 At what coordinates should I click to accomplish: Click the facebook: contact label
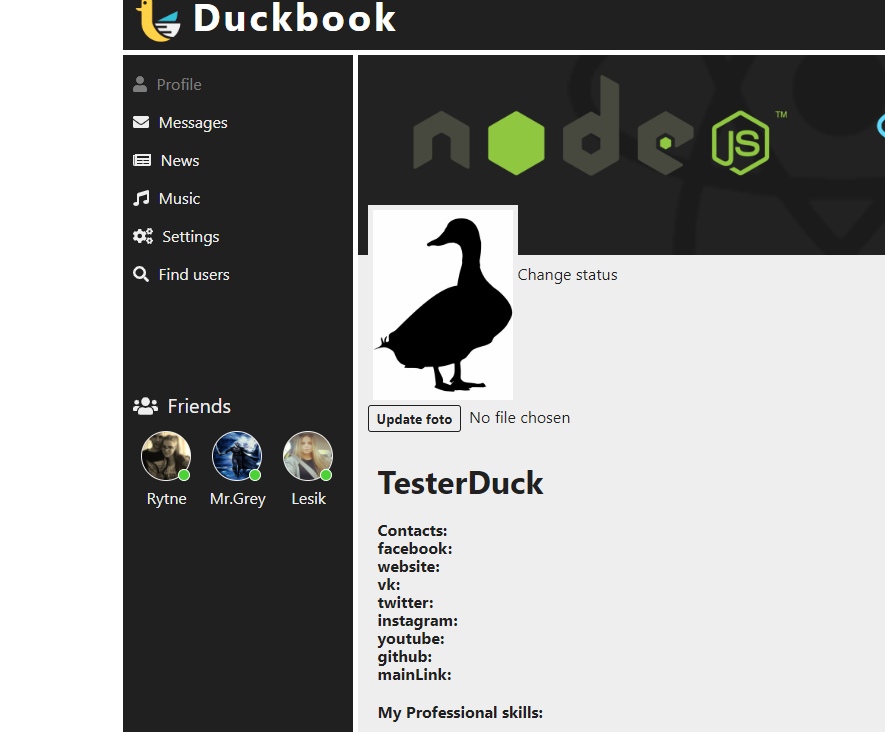[415, 549]
